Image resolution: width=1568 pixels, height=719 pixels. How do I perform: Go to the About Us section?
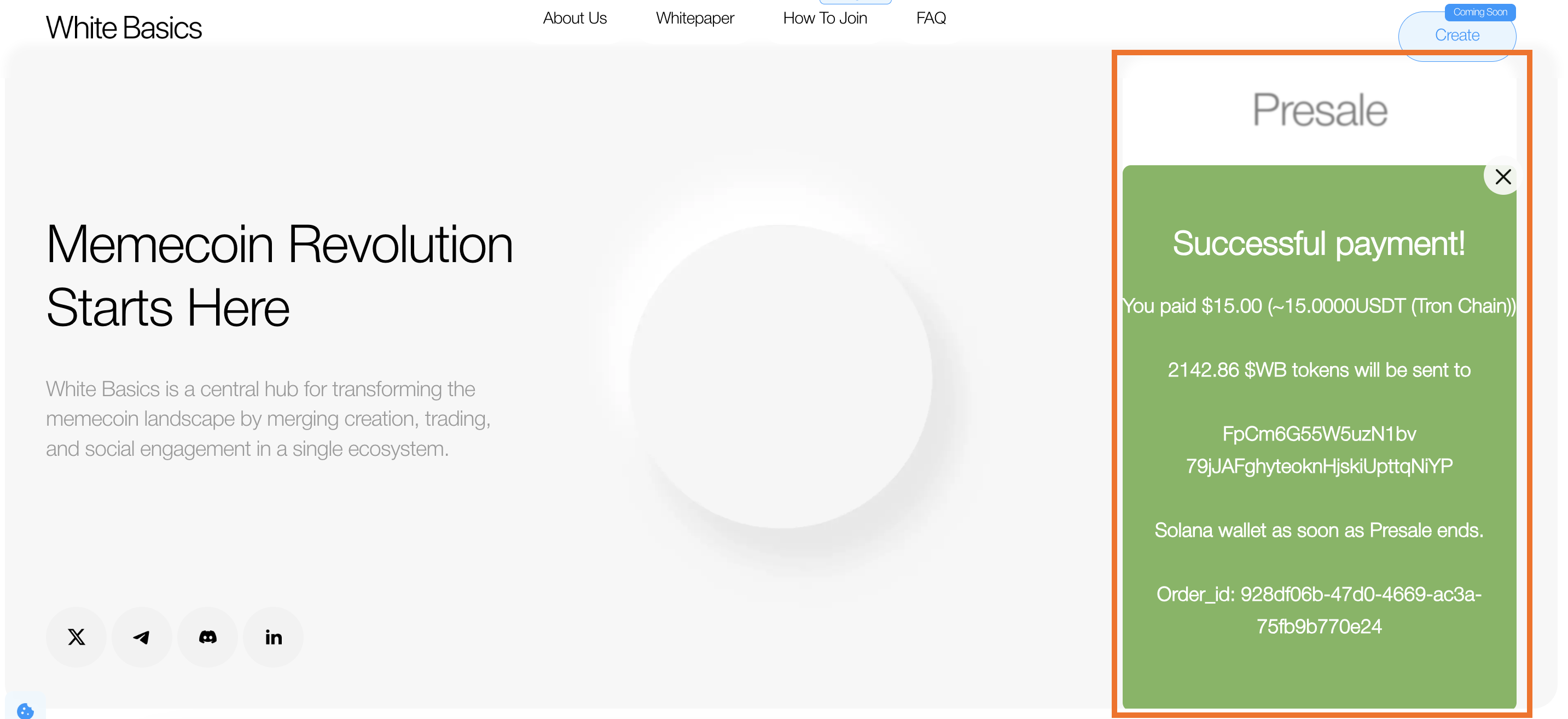click(574, 18)
